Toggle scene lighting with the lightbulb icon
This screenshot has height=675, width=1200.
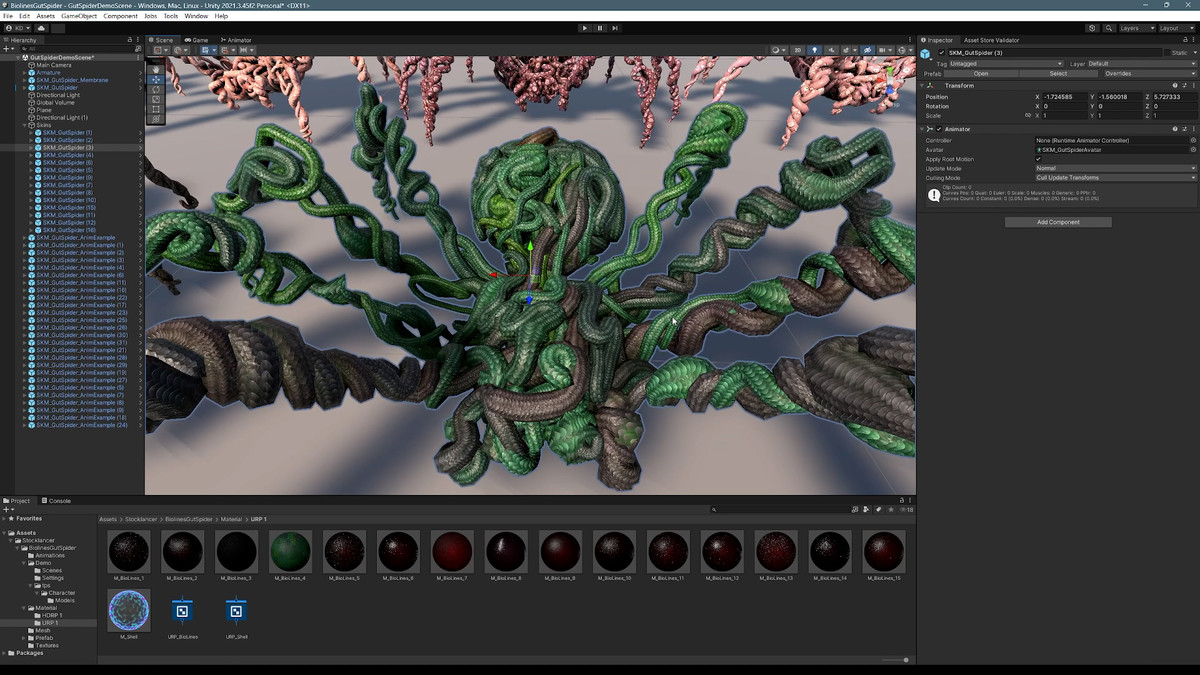814,50
